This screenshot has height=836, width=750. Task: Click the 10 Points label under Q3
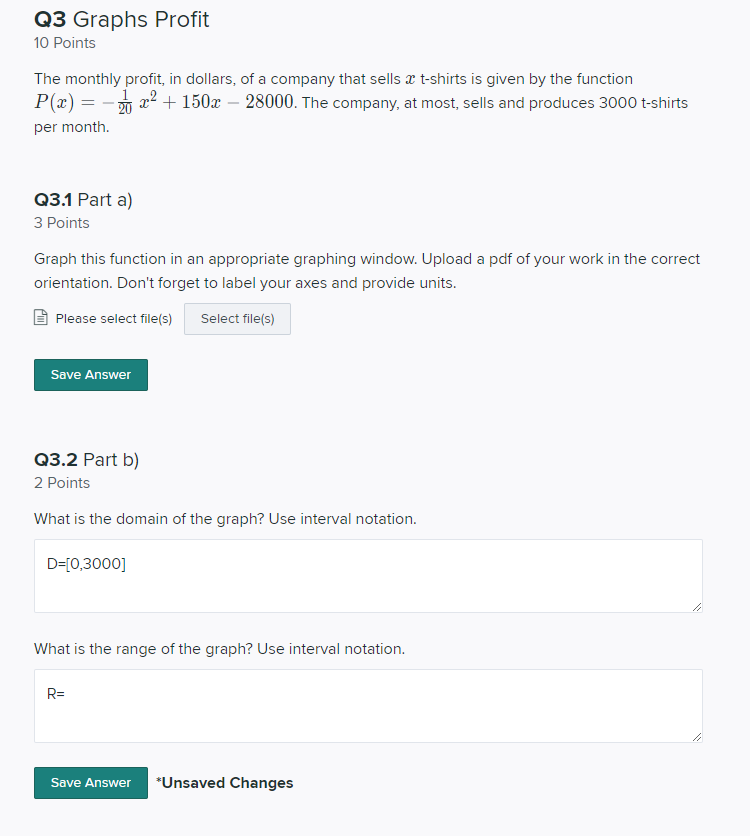[64, 43]
